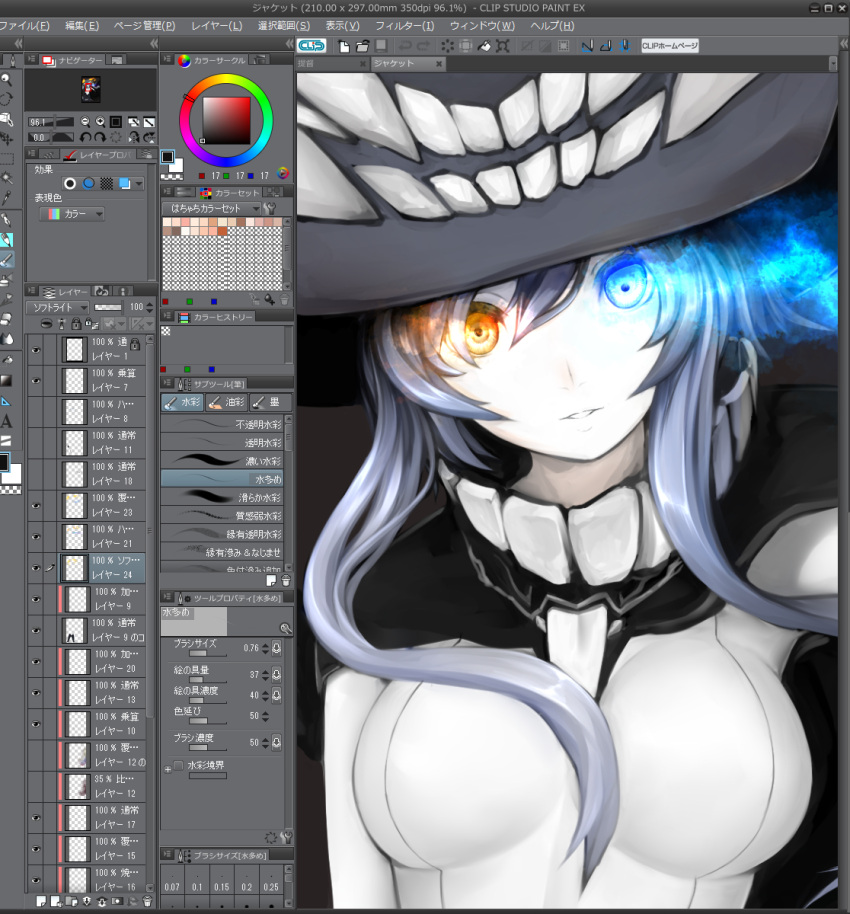Click the delete layer trash icon at panel bottom

(147, 901)
